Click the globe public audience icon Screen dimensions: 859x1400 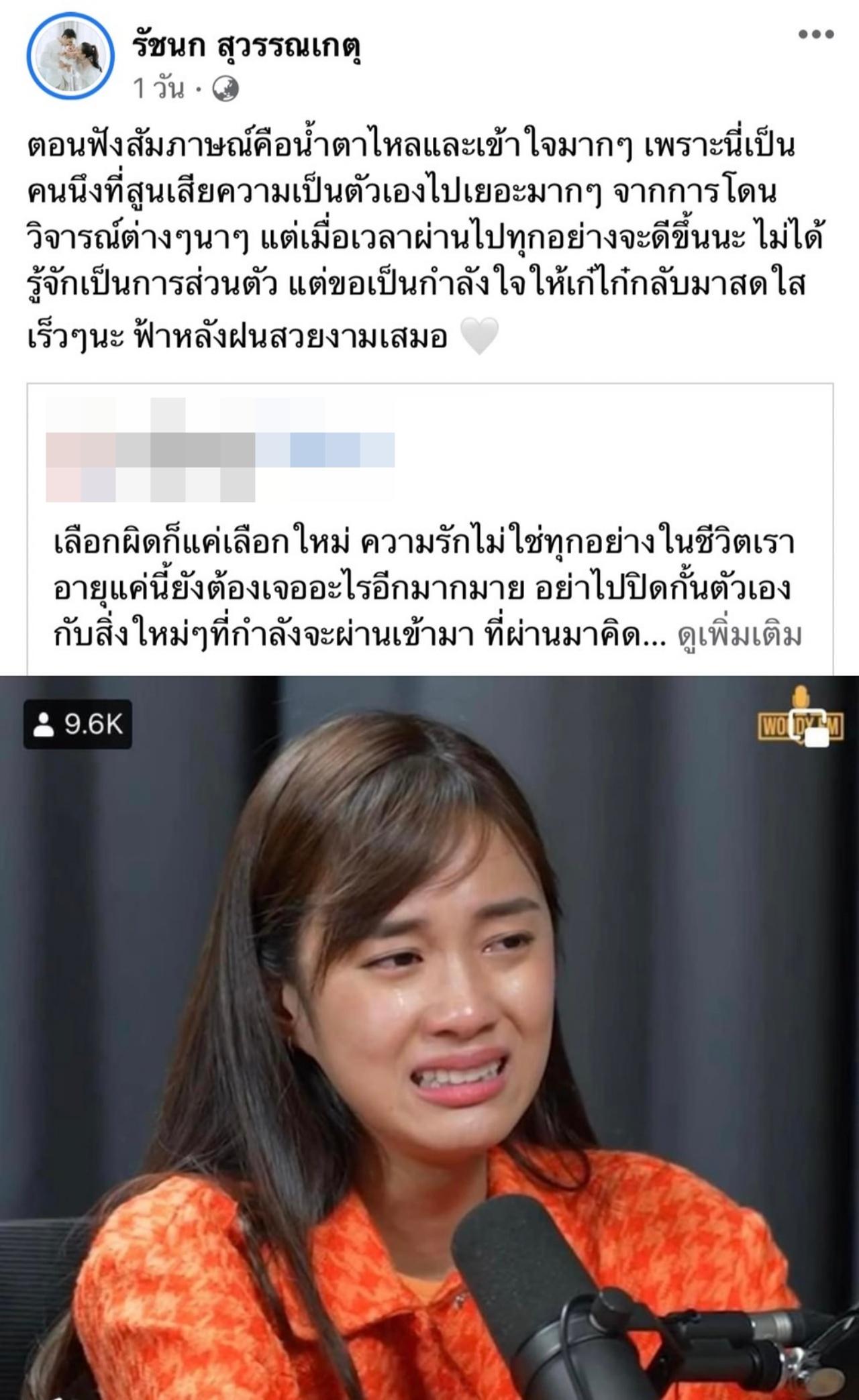225,89
